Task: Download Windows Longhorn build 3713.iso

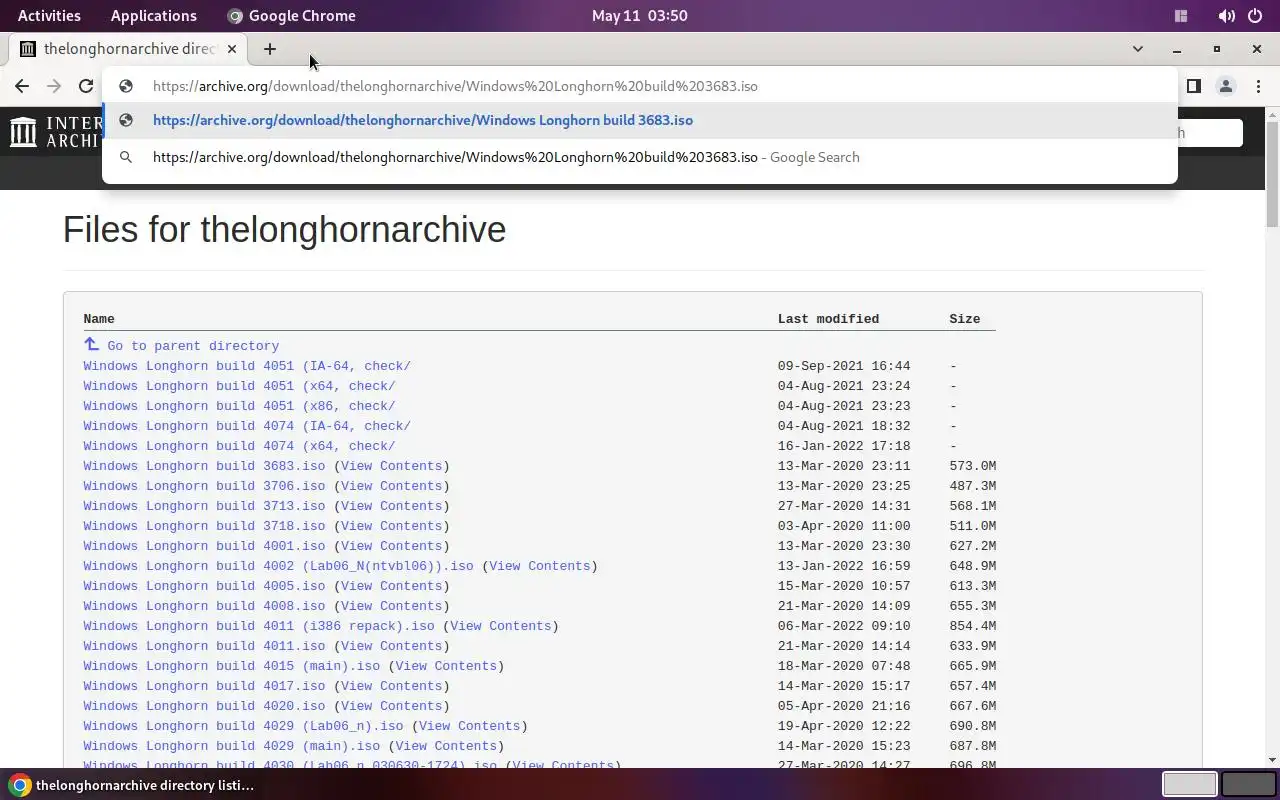Action: pos(204,506)
